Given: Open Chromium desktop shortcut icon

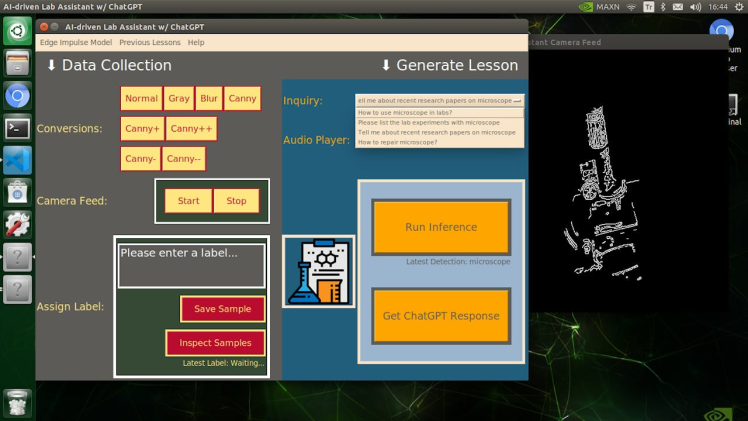Looking at the screenshot, I should (722, 31).
